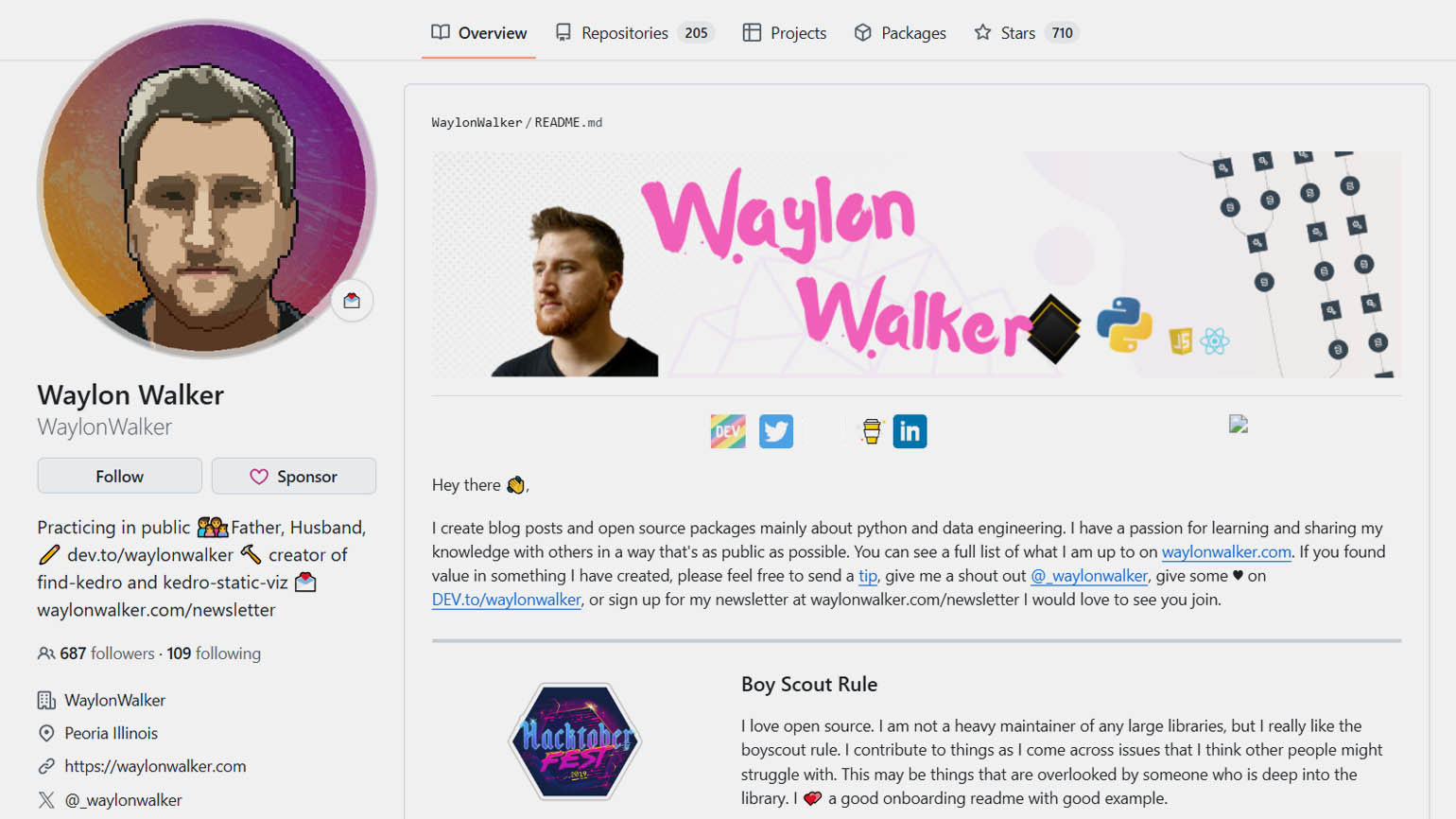Open the LinkedIn badge icon
This screenshot has height=819, width=1456.
click(x=910, y=431)
